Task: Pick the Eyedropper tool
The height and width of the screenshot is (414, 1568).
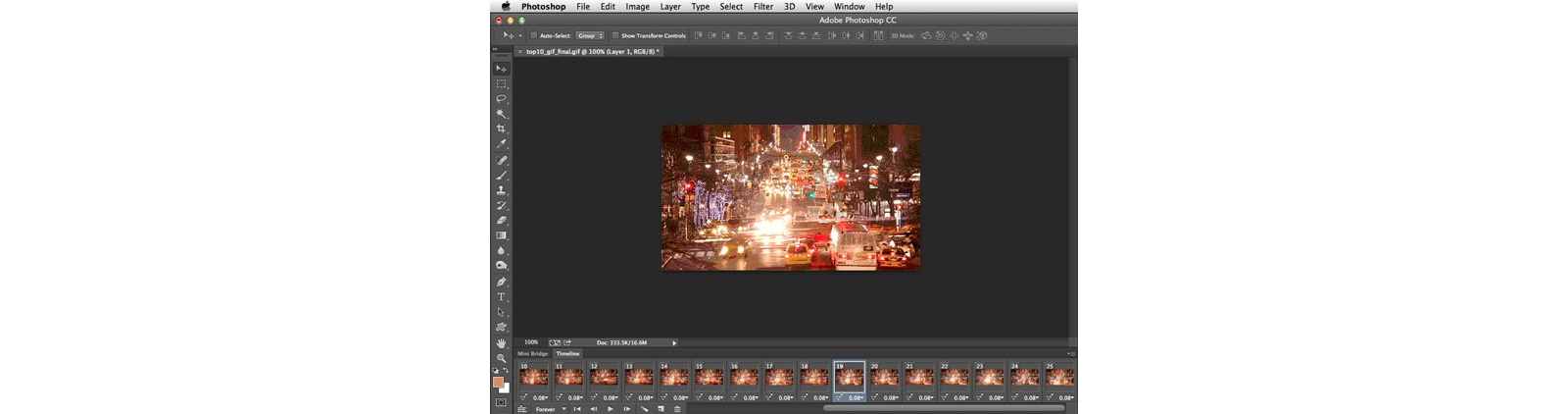Action: pyautogui.click(x=501, y=144)
